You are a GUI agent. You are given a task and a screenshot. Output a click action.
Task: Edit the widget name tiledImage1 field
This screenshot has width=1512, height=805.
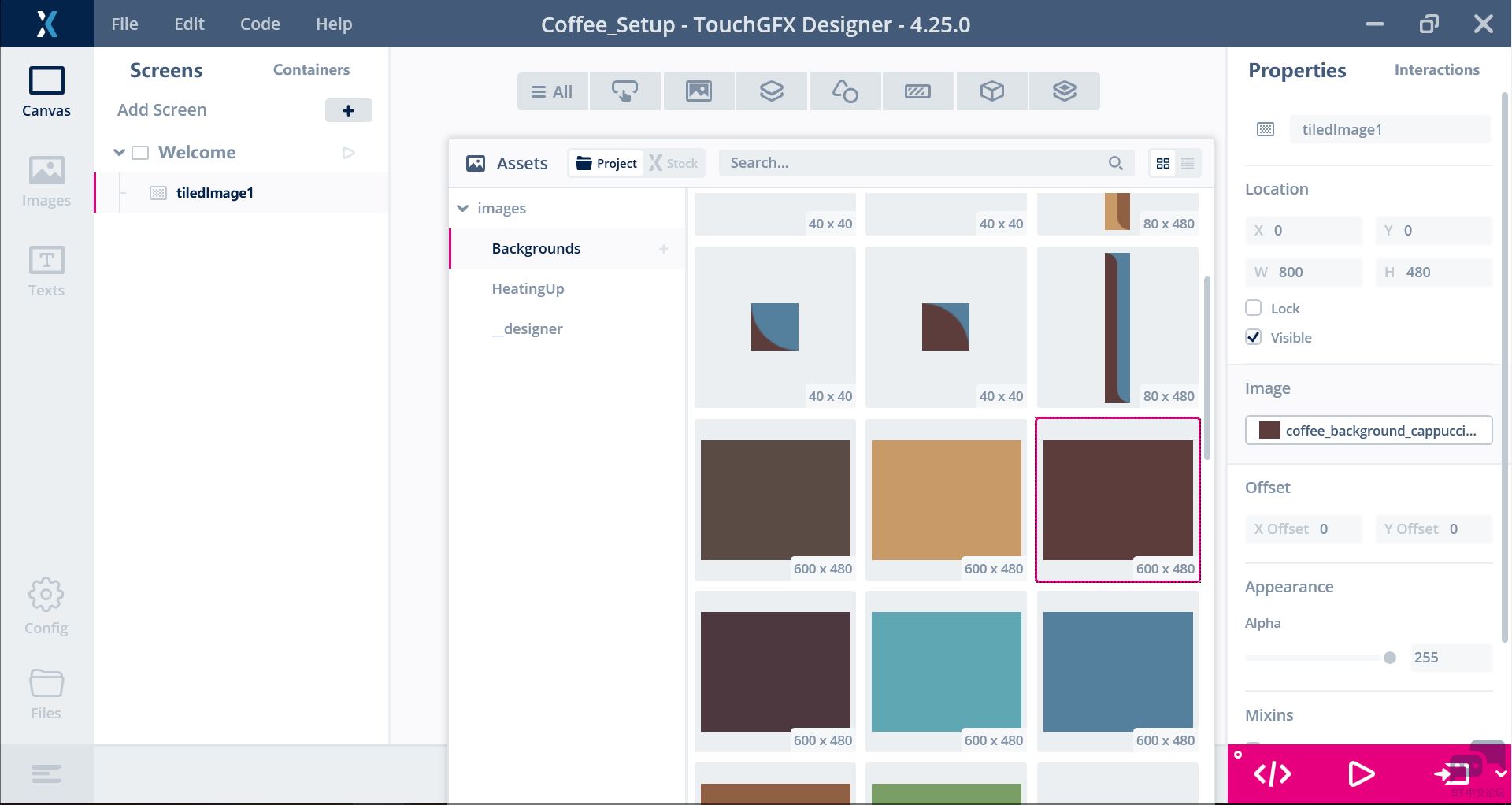[x=1390, y=129]
